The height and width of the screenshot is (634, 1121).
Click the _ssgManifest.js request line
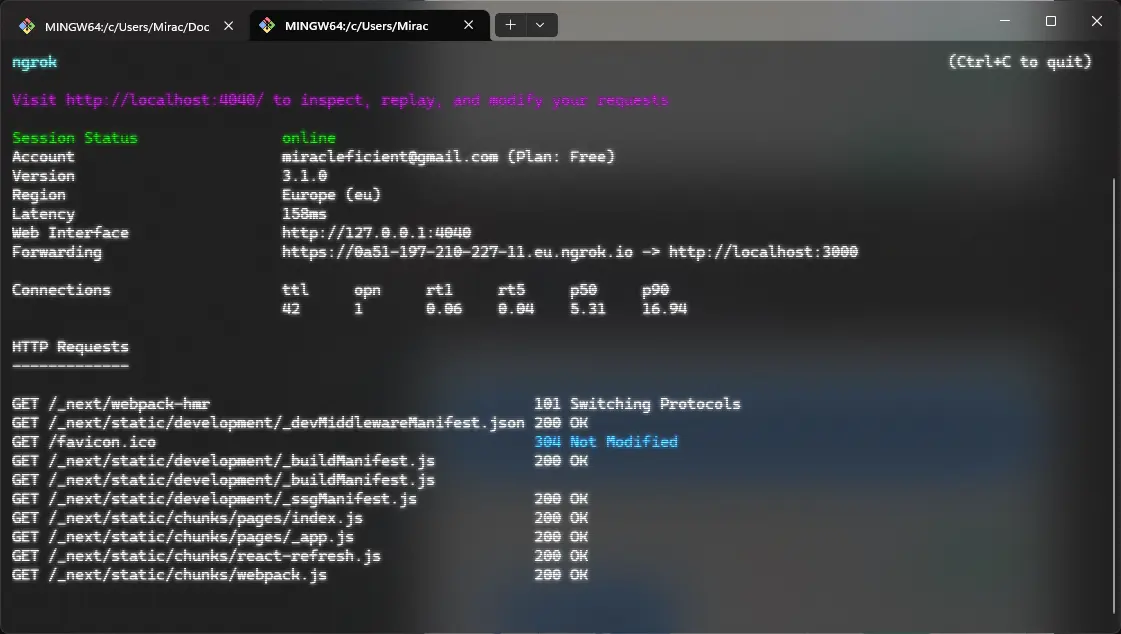(x=214, y=499)
